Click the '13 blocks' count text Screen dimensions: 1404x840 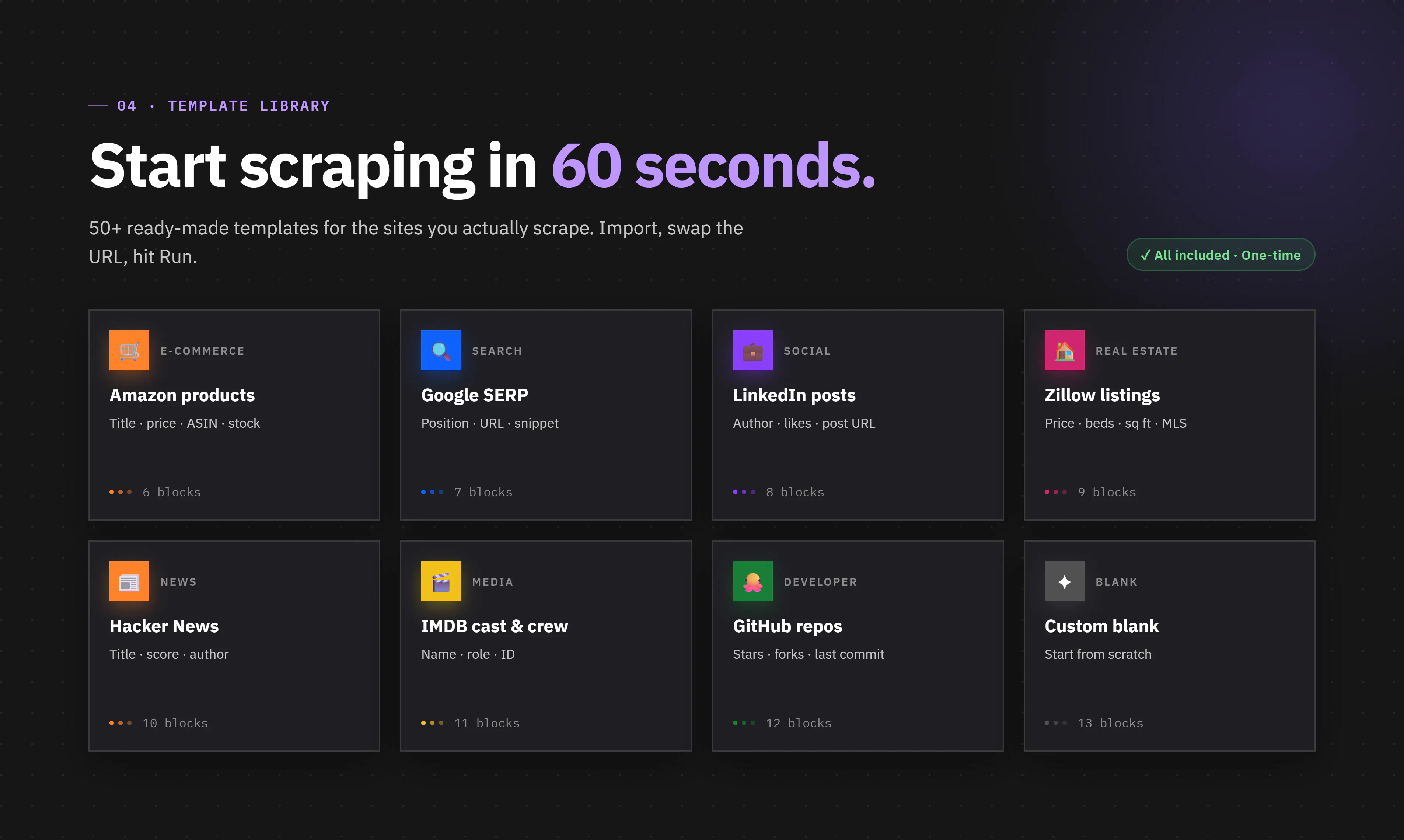coord(1110,724)
